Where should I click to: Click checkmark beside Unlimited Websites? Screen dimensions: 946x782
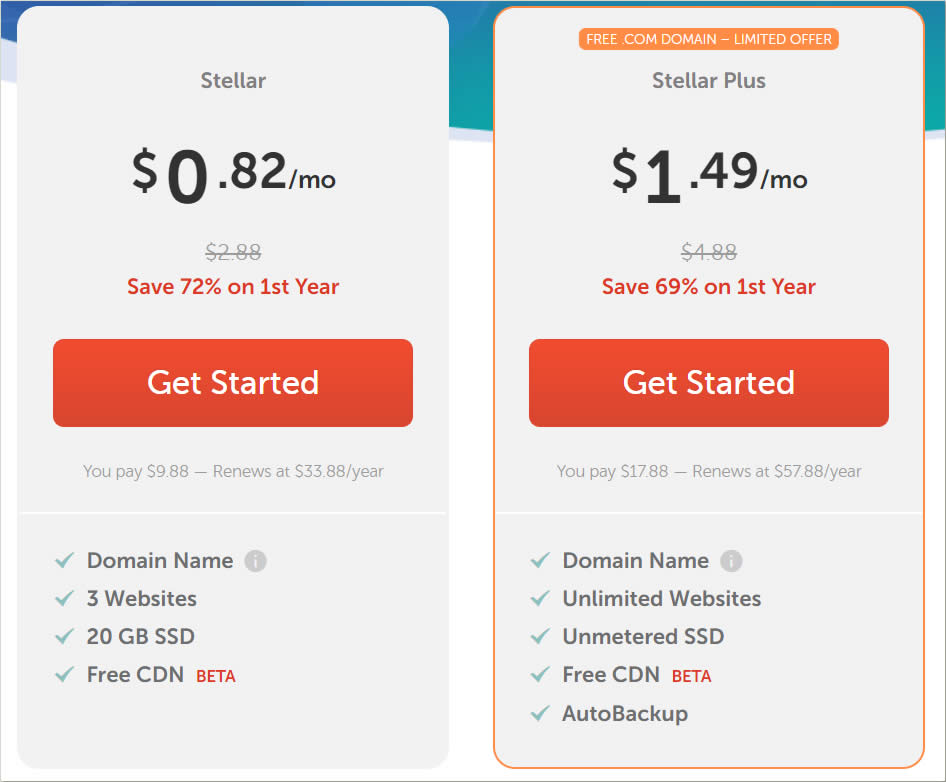(x=540, y=599)
